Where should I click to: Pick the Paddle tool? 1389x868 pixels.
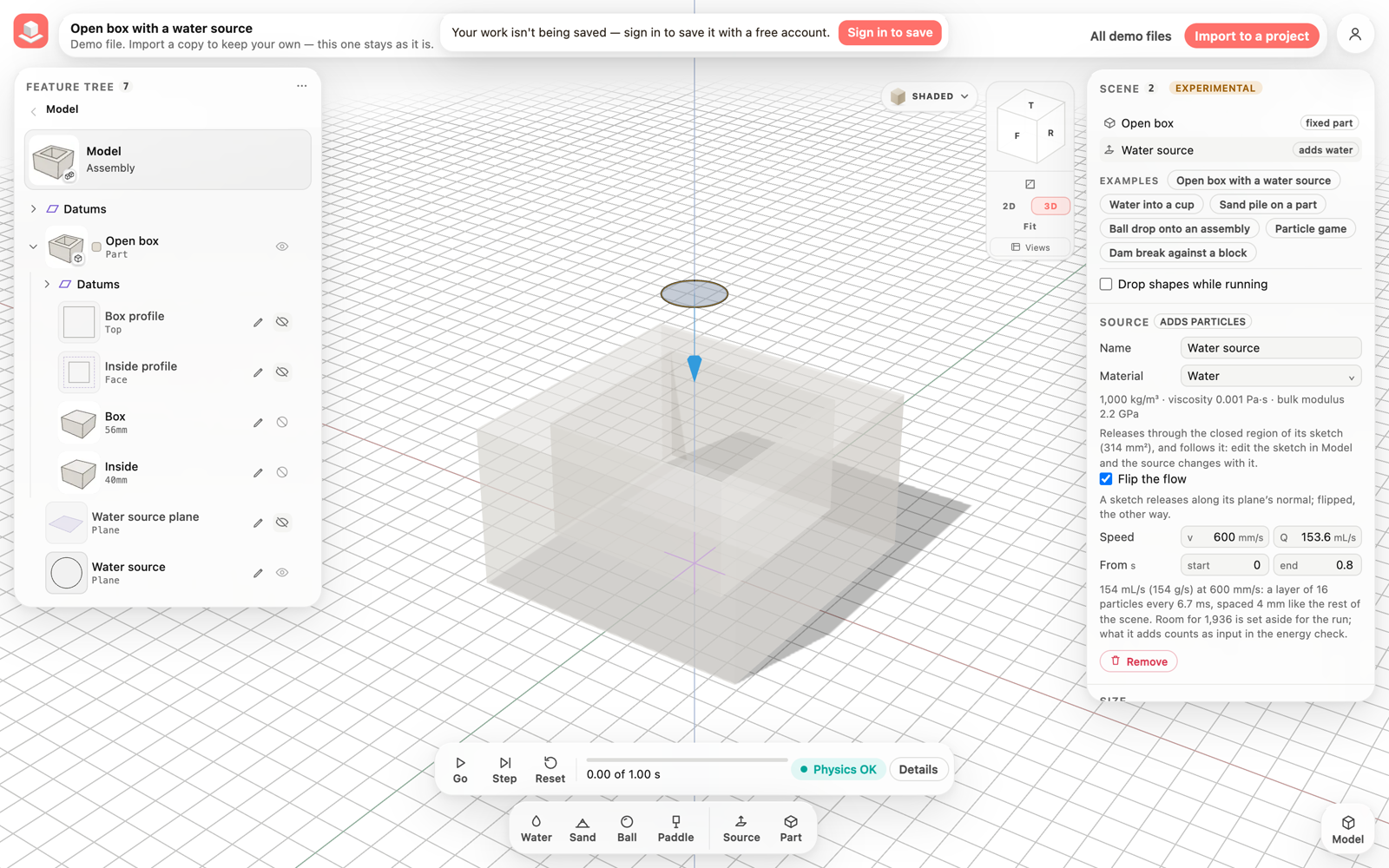pos(675,829)
